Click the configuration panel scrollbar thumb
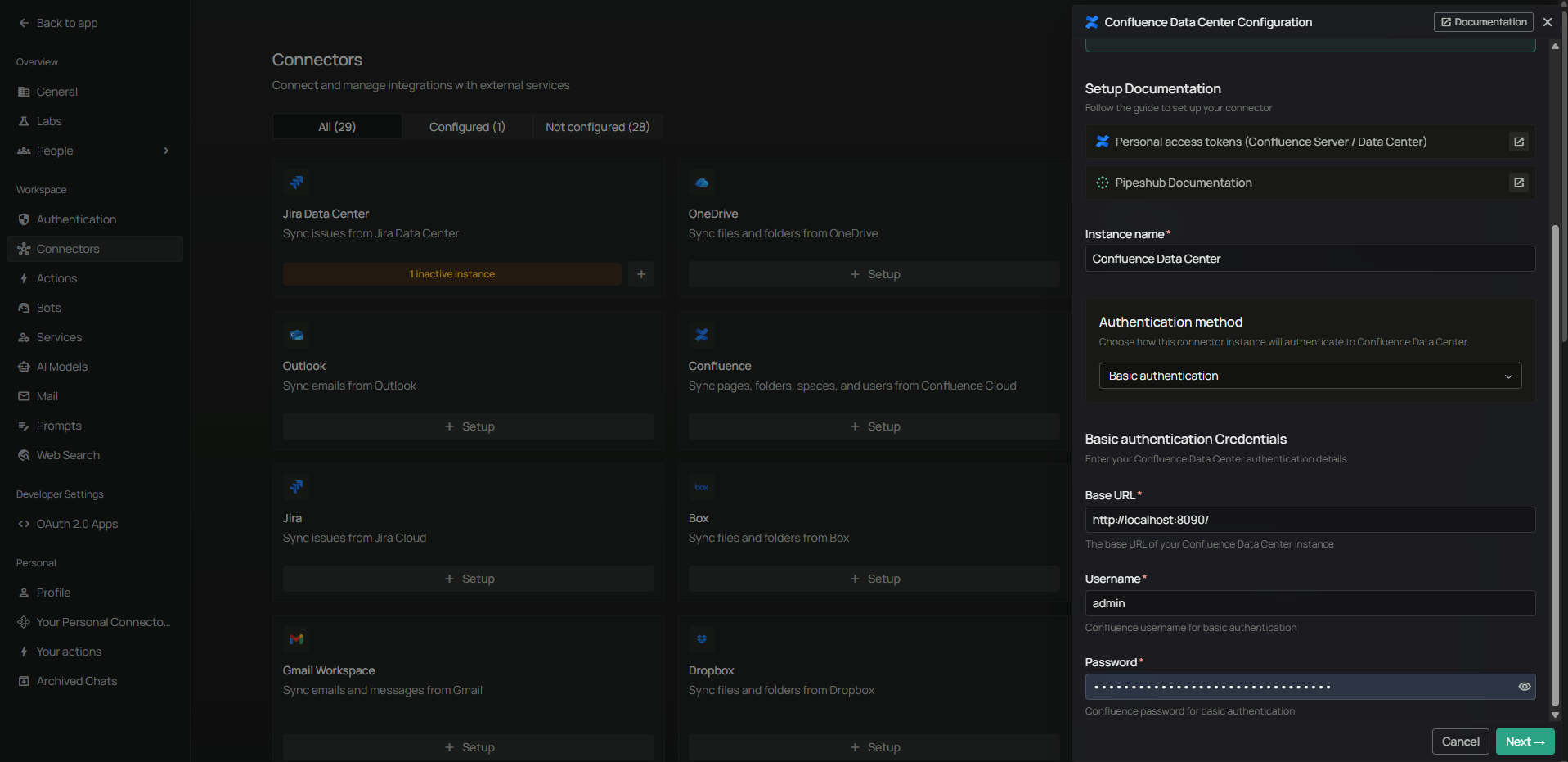The height and width of the screenshot is (762, 1568). 1555,465
